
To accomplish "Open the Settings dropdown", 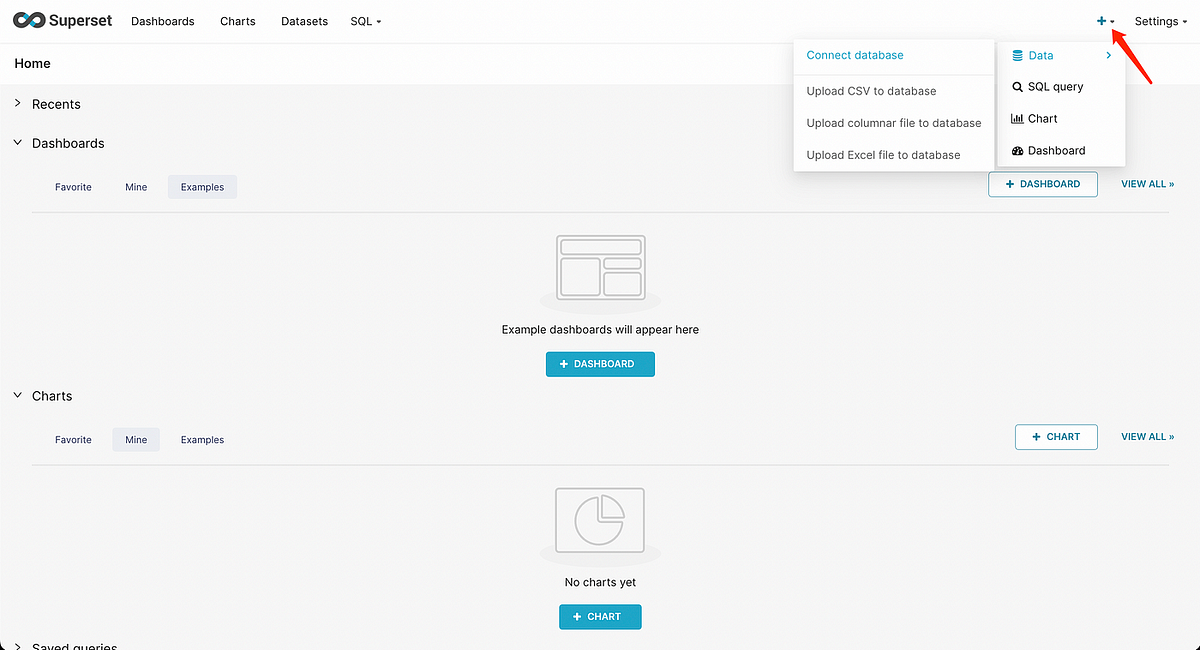I will click(1159, 20).
